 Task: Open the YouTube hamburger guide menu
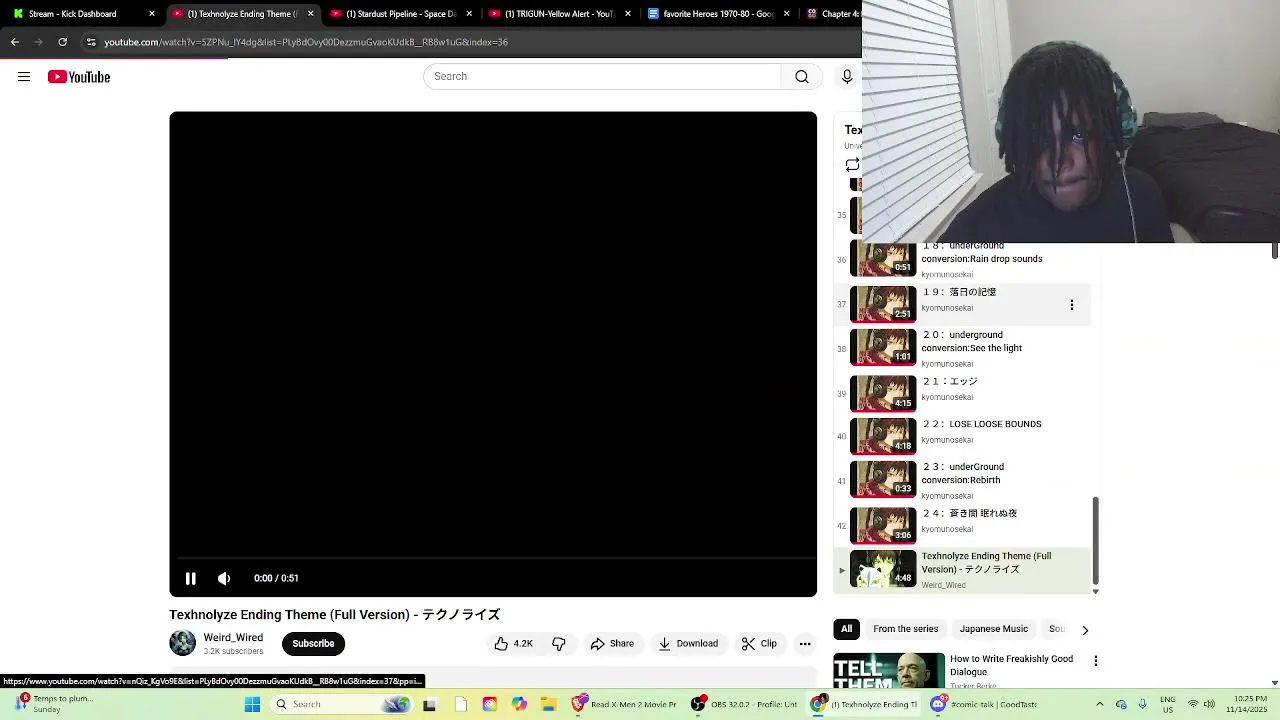(x=24, y=77)
